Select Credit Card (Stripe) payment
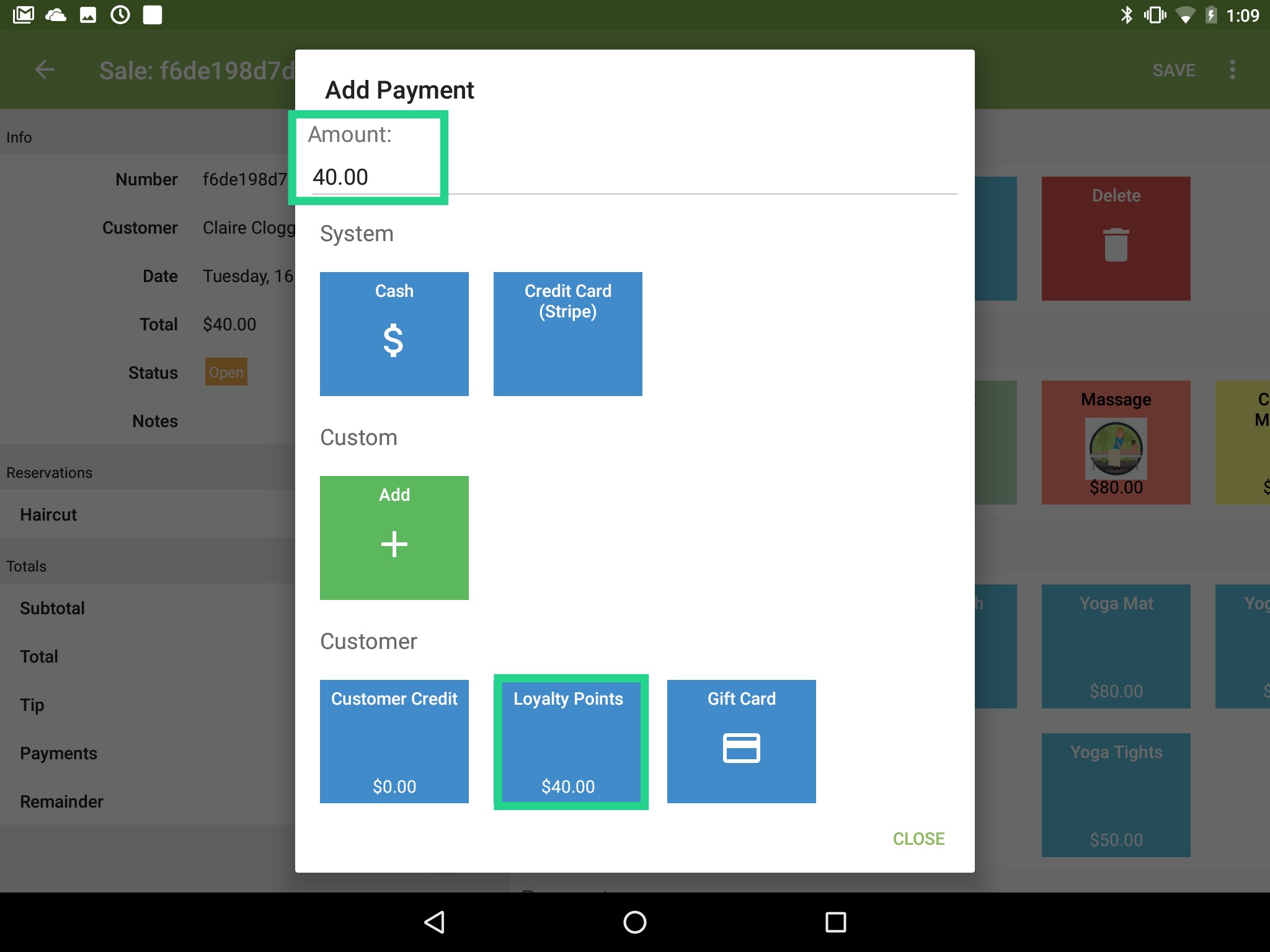This screenshot has width=1270, height=952. (567, 333)
